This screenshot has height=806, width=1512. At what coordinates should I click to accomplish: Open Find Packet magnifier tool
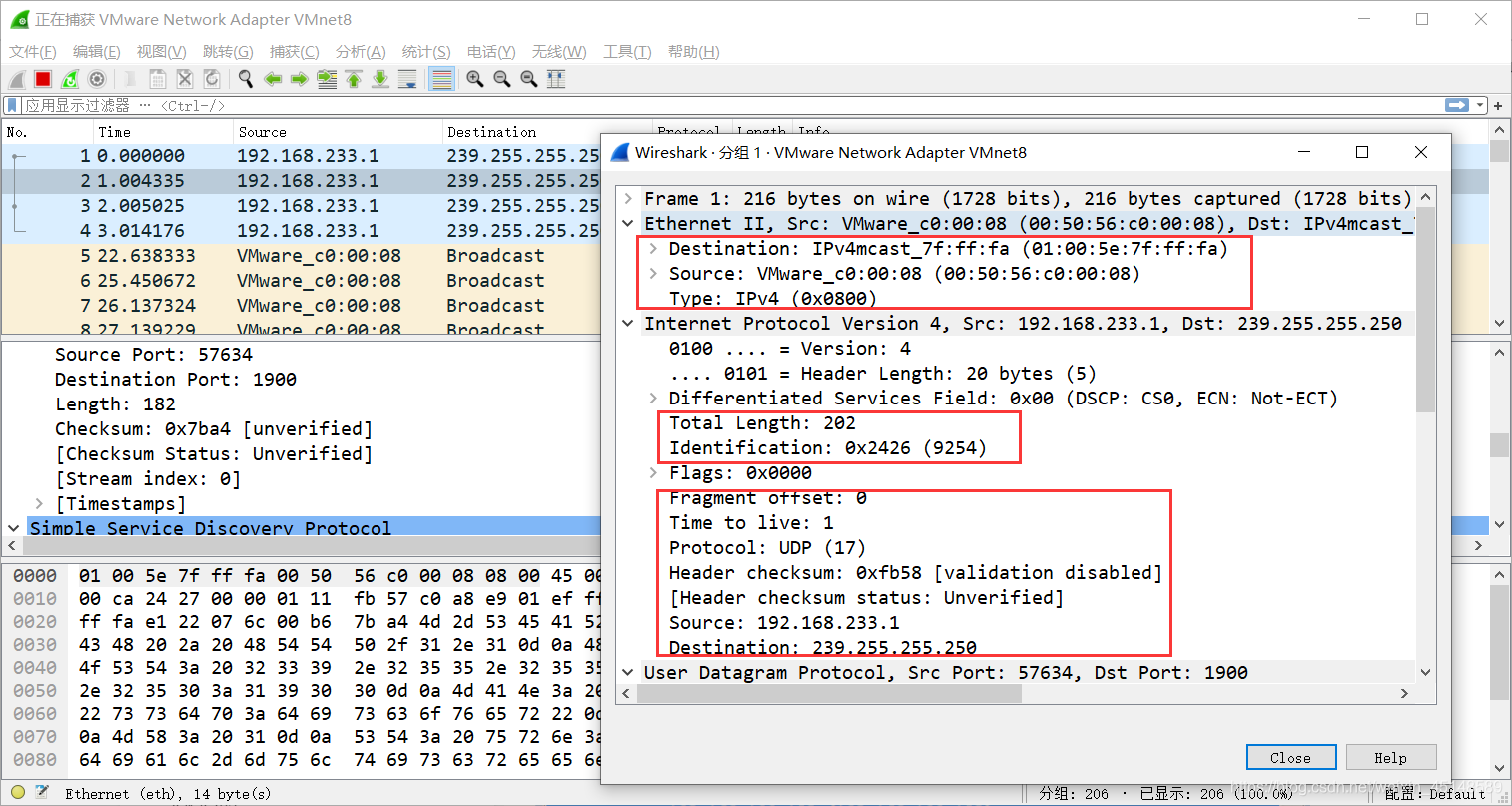tap(245, 79)
